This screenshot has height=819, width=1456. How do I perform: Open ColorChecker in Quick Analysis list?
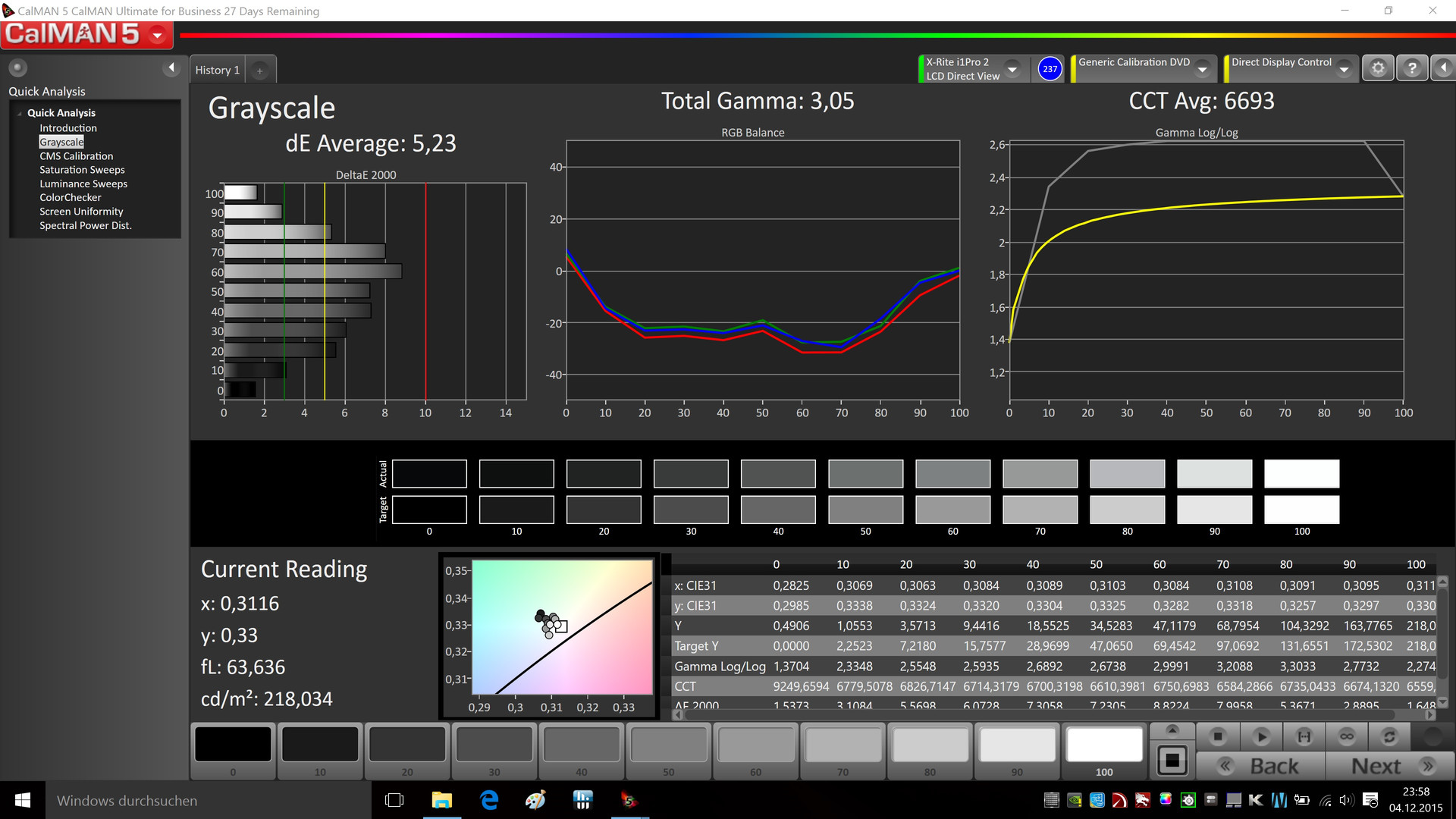(71, 197)
